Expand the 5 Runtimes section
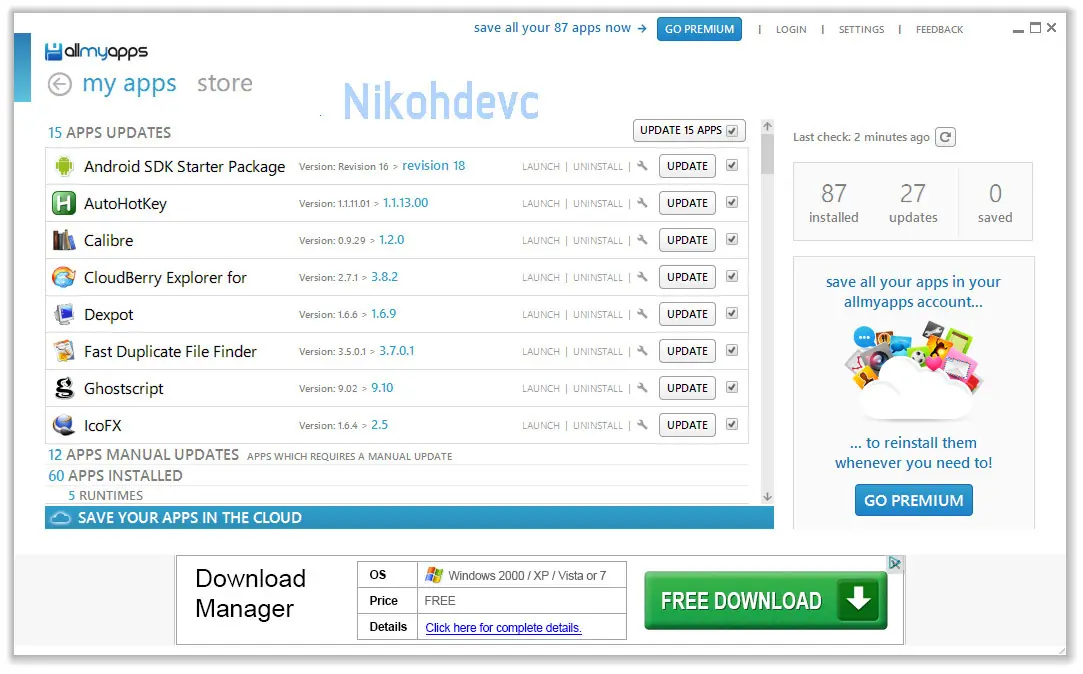The image size is (1083, 674). [x=106, y=496]
